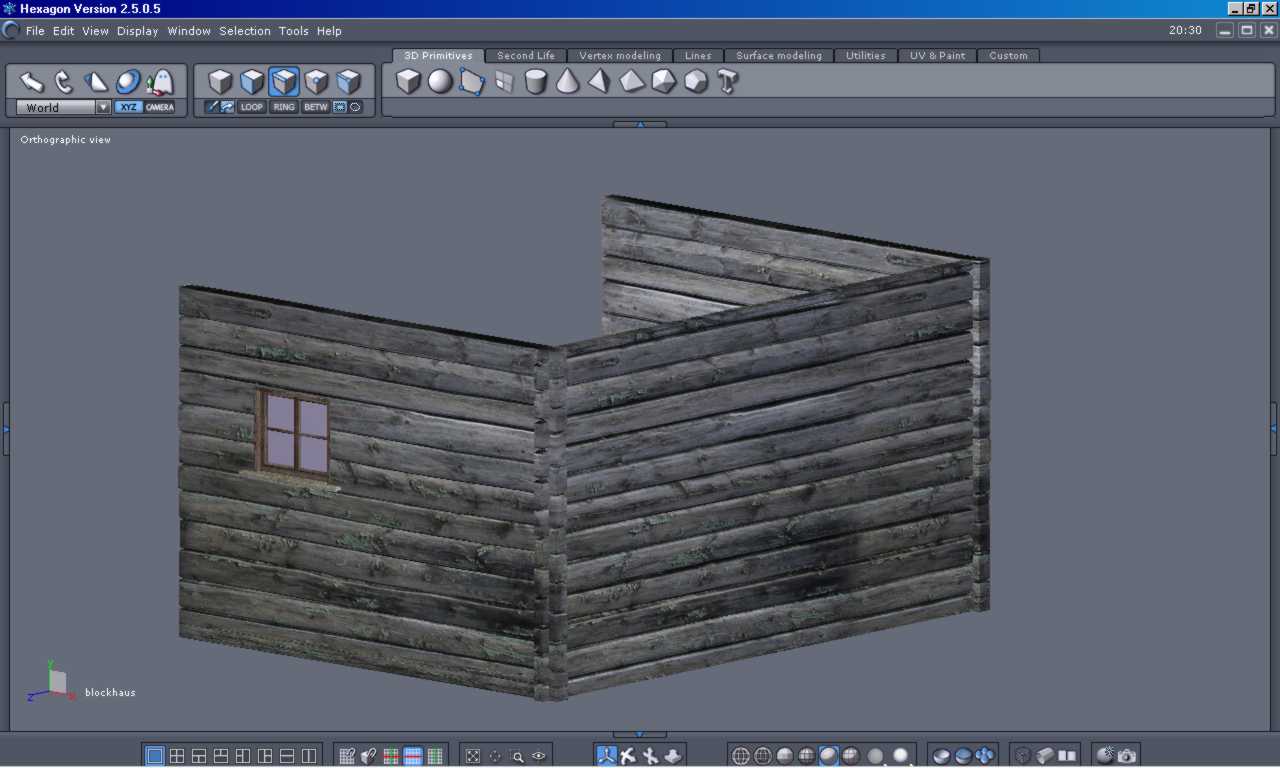
Task: Create a Cylinder primitive
Action: pos(536,81)
